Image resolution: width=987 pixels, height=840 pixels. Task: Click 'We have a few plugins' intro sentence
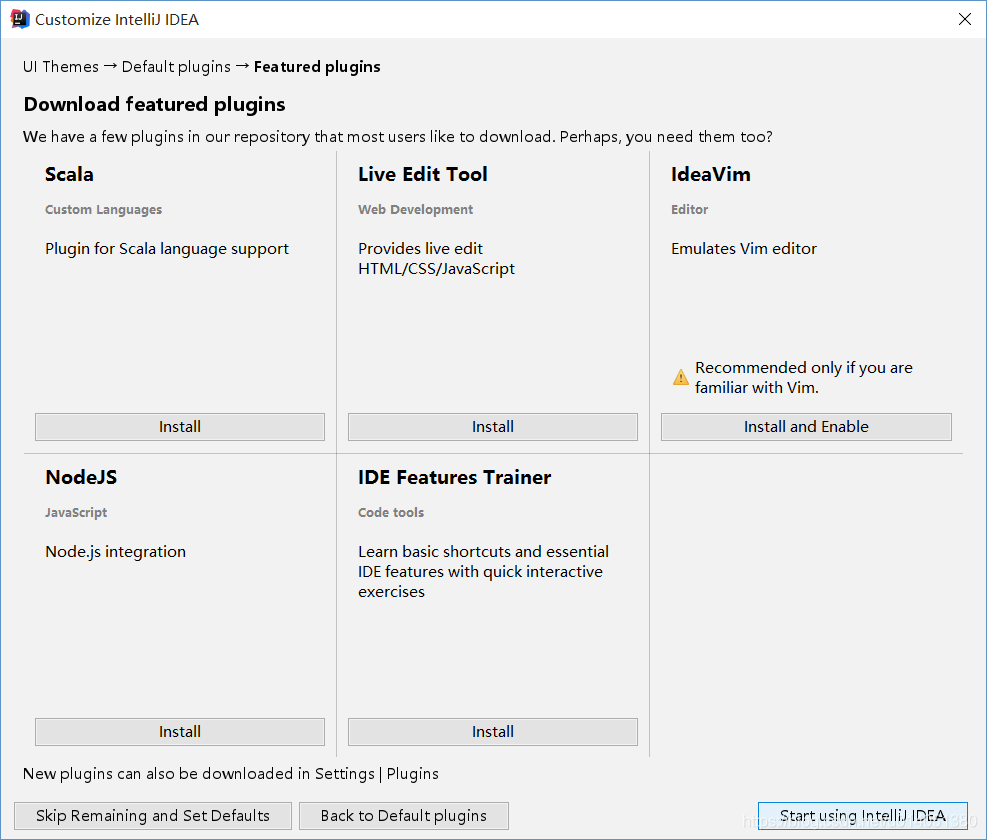click(398, 137)
